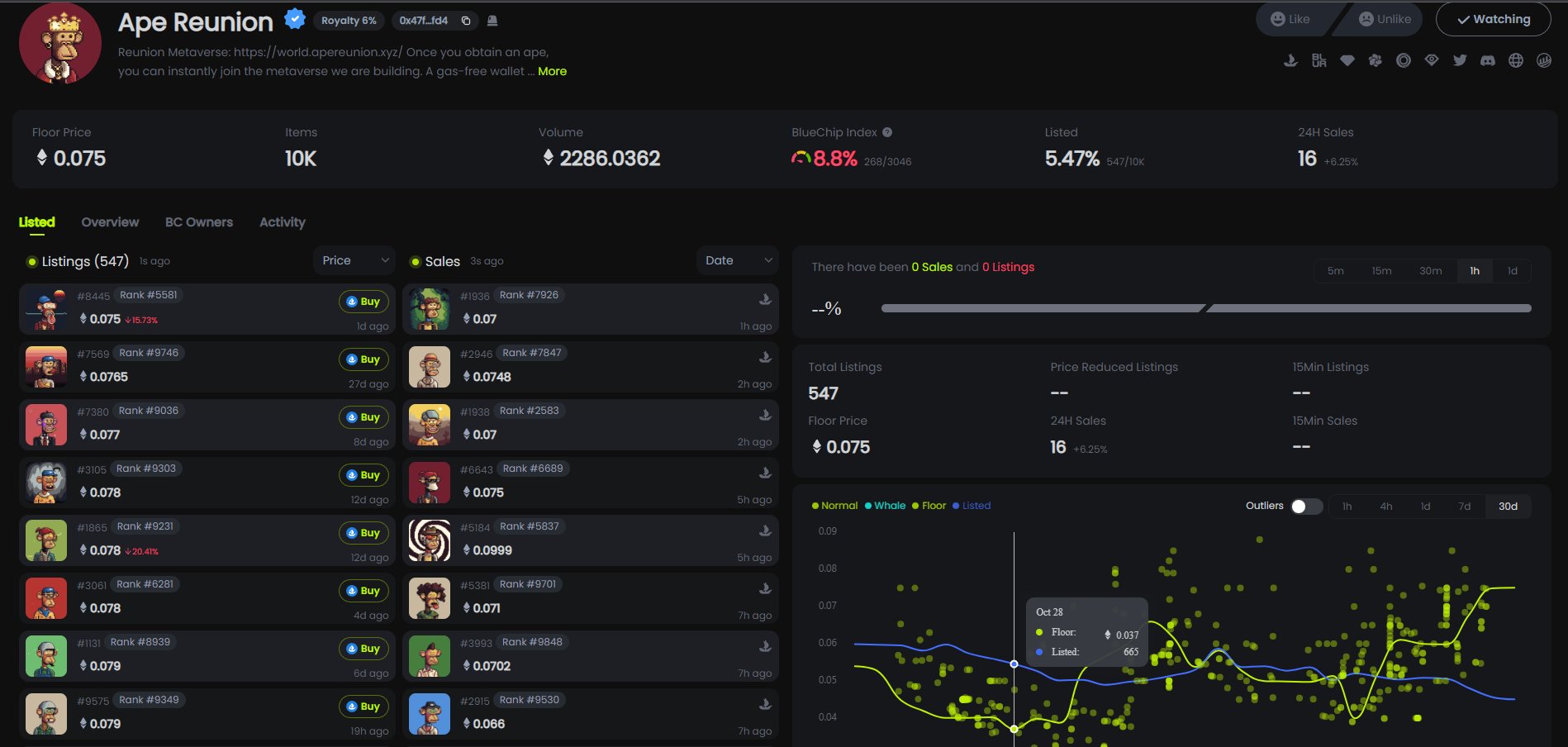The image size is (1568, 747).
Task: Click the alert siren icon beside the address
Action: point(492,21)
